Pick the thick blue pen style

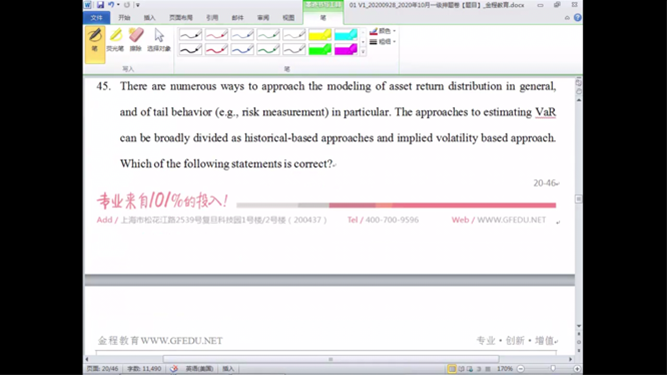tap(242, 49)
